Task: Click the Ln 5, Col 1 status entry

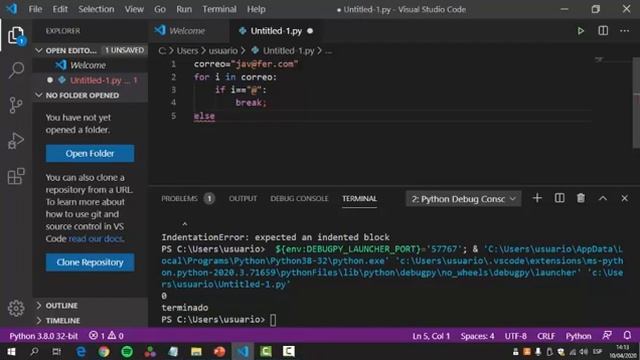Action: [x=431, y=336]
